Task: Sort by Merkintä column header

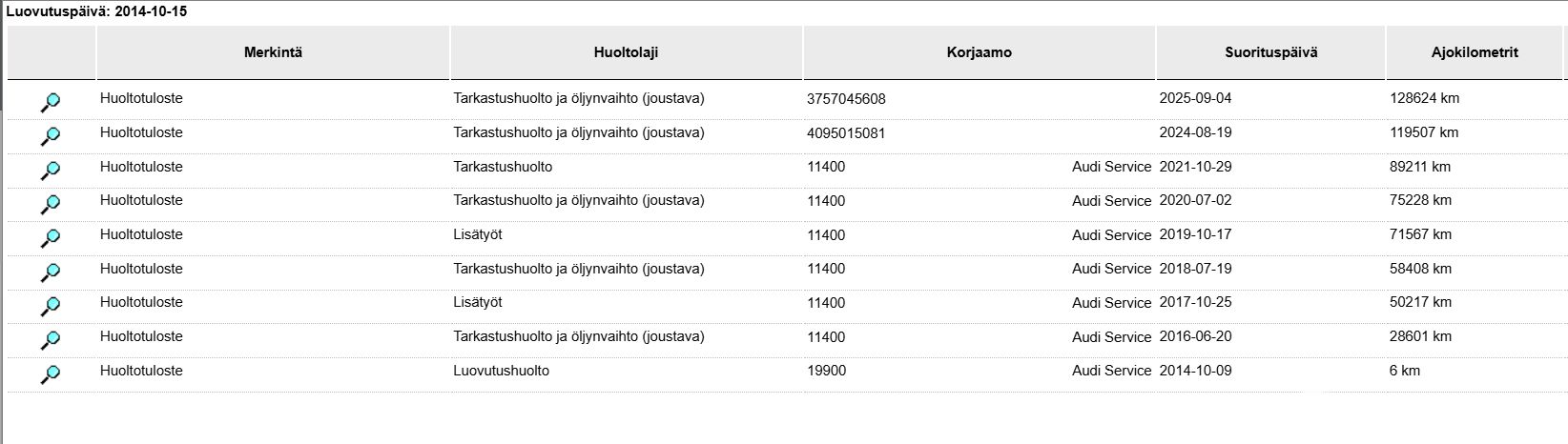Action: [273, 52]
